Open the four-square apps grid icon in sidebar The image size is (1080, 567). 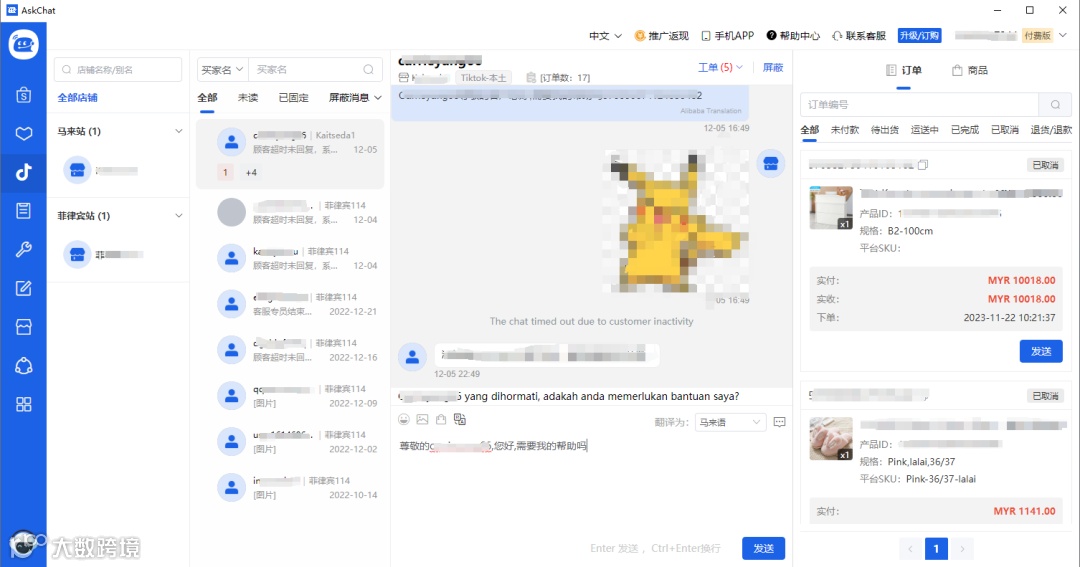pyautogui.click(x=23, y=404)
